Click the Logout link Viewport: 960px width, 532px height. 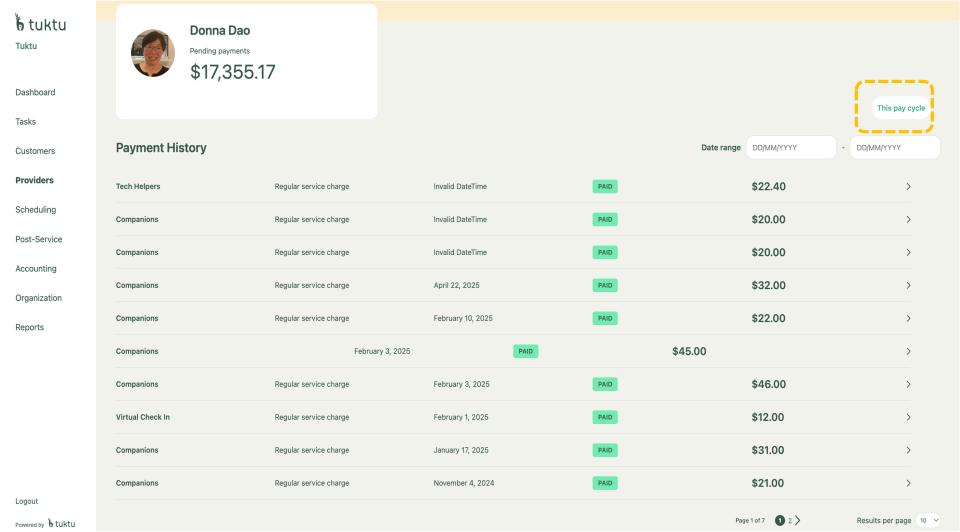coord(27,501)
